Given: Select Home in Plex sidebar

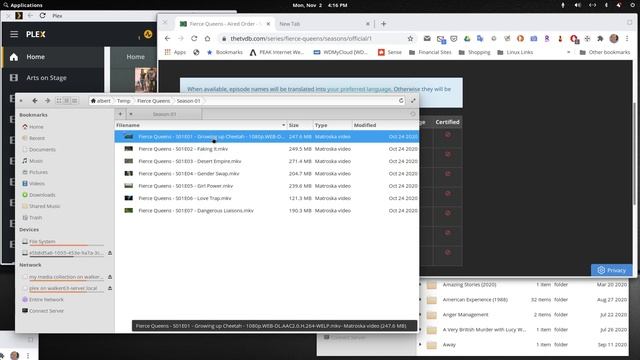Looking at the screenshot, I should pyautogui.click(x=53, y=57).
